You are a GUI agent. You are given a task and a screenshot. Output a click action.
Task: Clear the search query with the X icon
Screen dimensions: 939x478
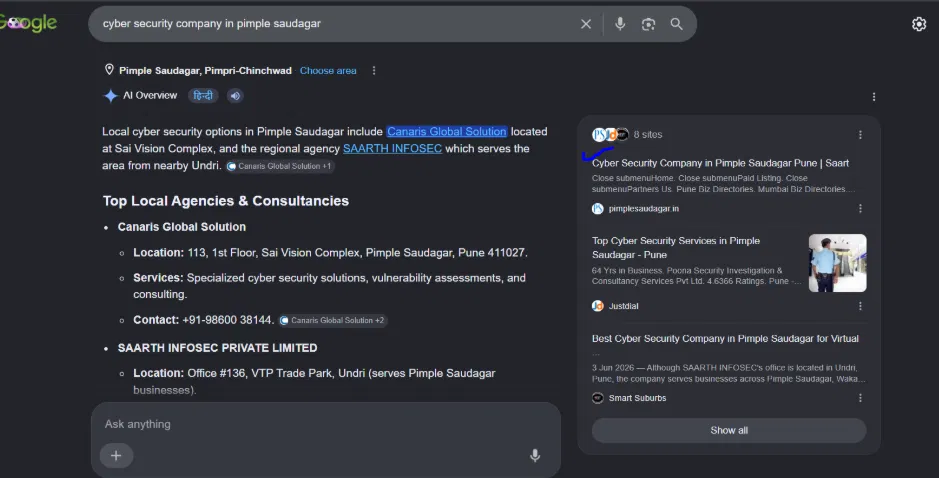coord(586,24)
